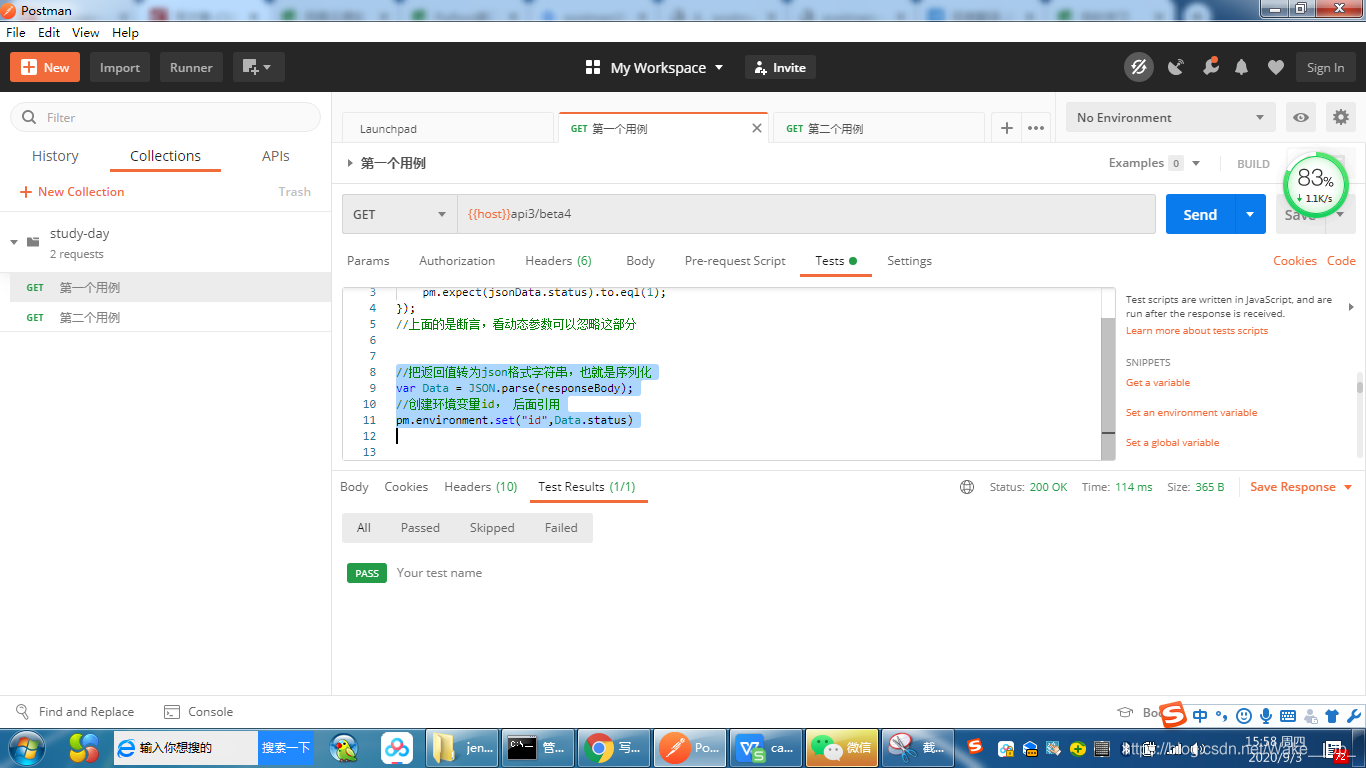
Task: Click the 83% network speed floating widget
Action: (1316, 184)
